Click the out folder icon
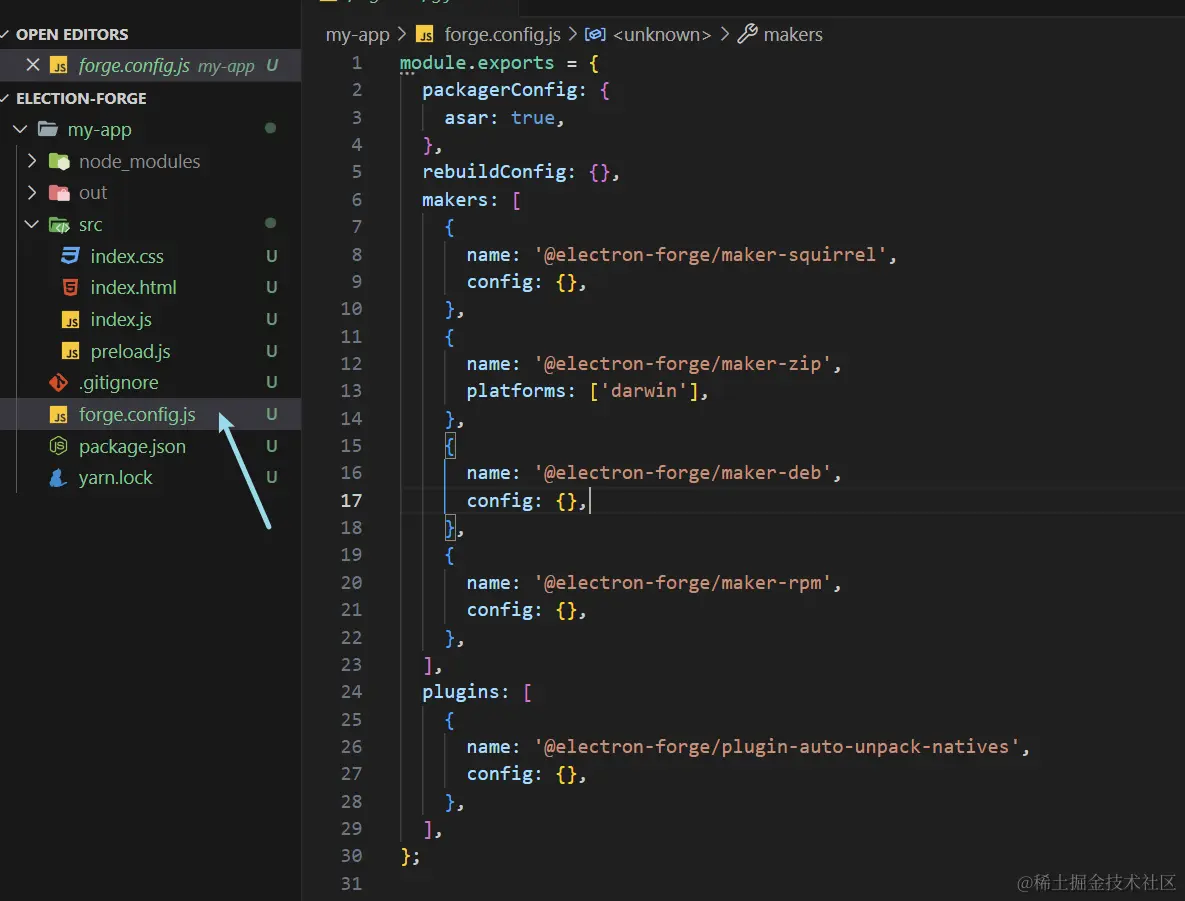 pos(59,193)
